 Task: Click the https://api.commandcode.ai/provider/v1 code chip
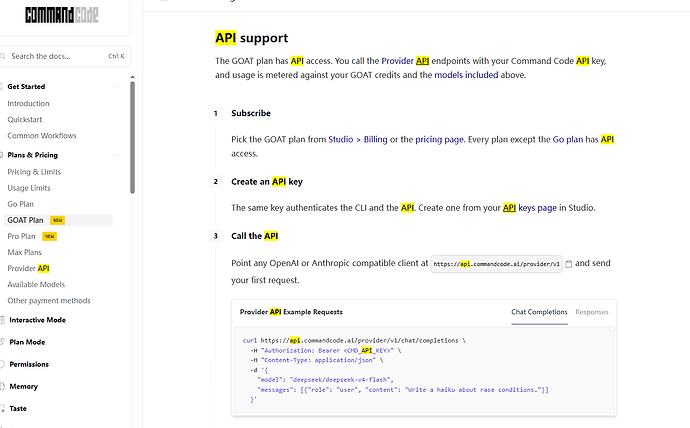coord(496,264)
